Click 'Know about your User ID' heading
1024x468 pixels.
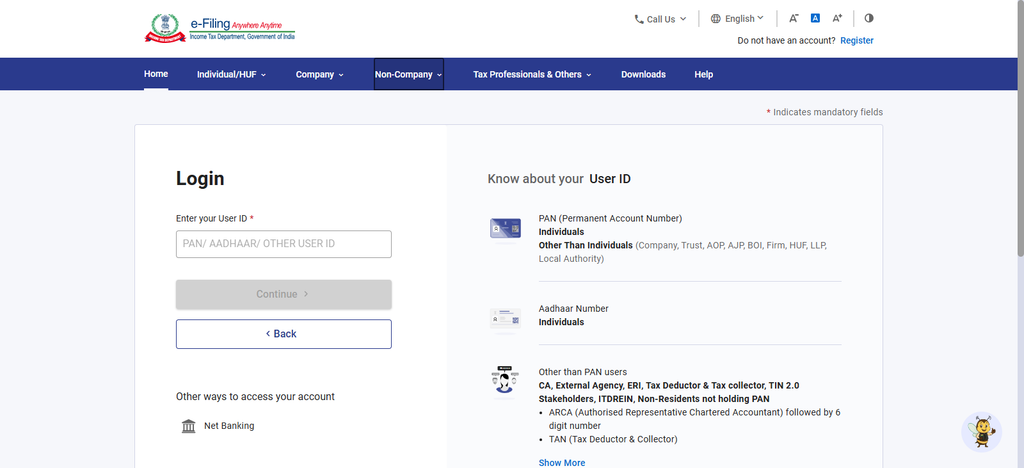[559, 179]
